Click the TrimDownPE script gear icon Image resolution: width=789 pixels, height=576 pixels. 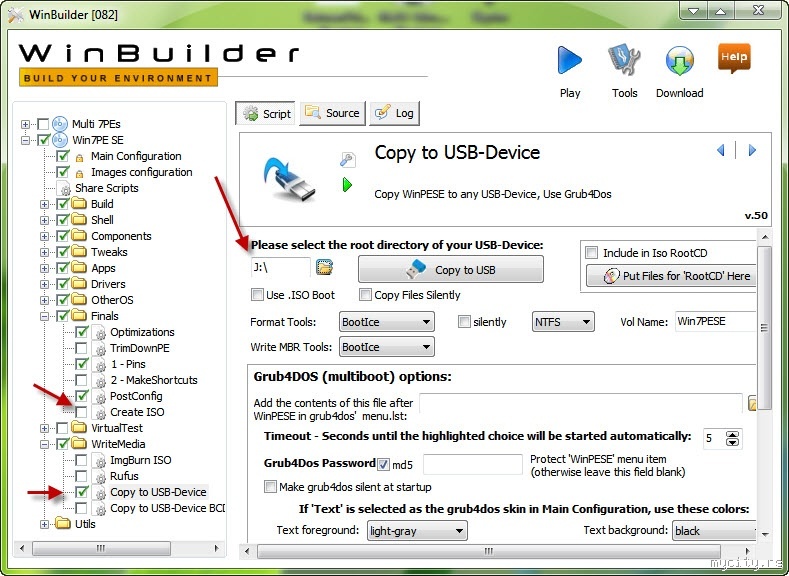[x=101, y=349]
